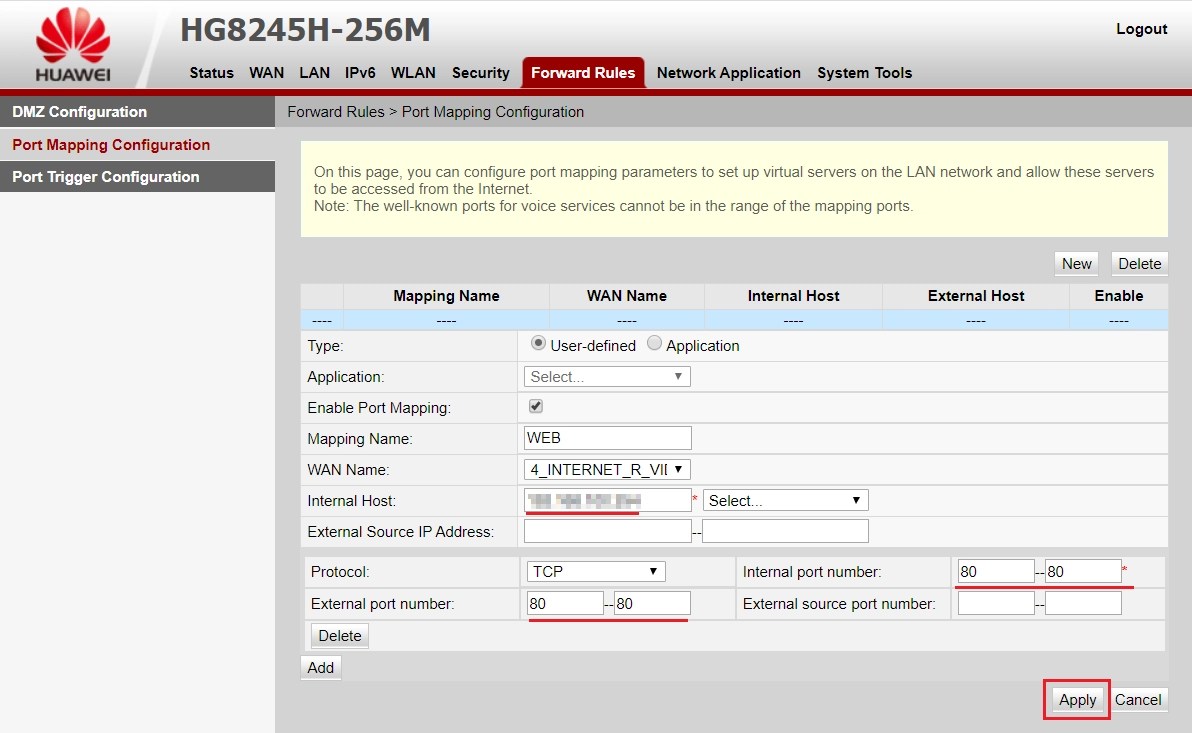The width and height of the screenshot is (1192, 733).
Task: Switch to the Status tab
Action: [211, 72]
